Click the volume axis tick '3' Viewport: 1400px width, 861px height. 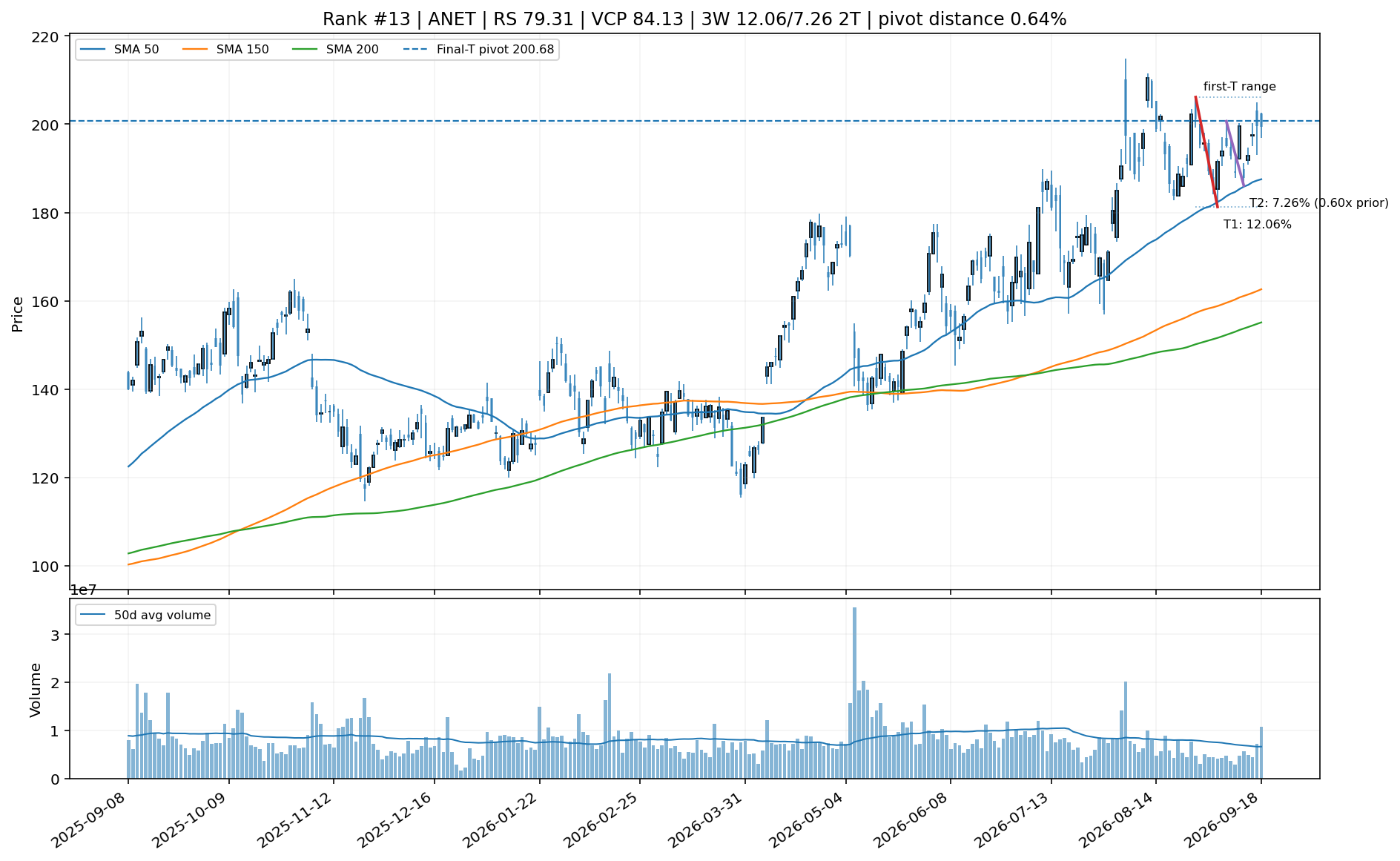pos(56,635)
